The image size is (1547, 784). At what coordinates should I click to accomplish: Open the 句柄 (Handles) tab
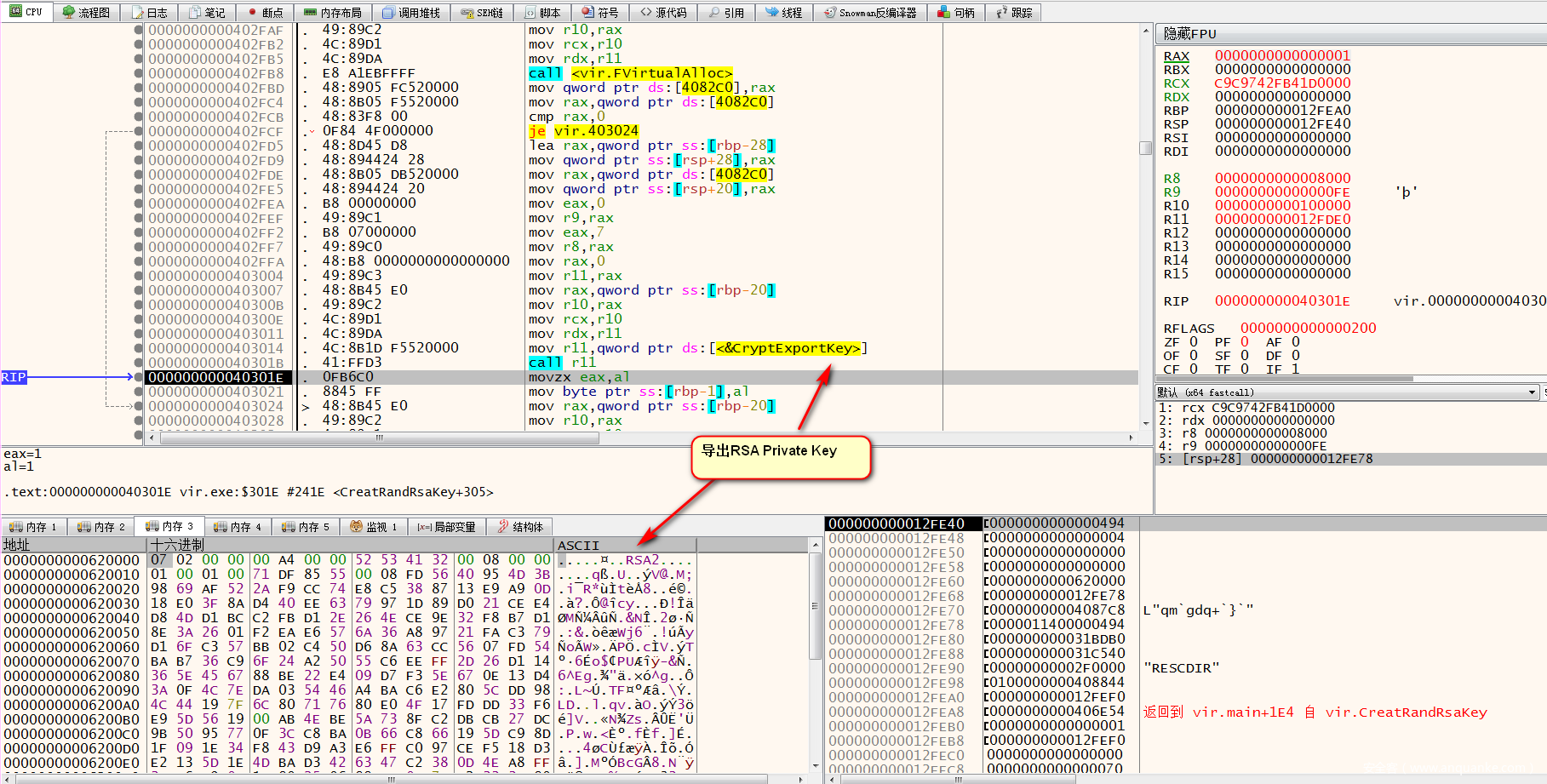click(x=956, y=13)
